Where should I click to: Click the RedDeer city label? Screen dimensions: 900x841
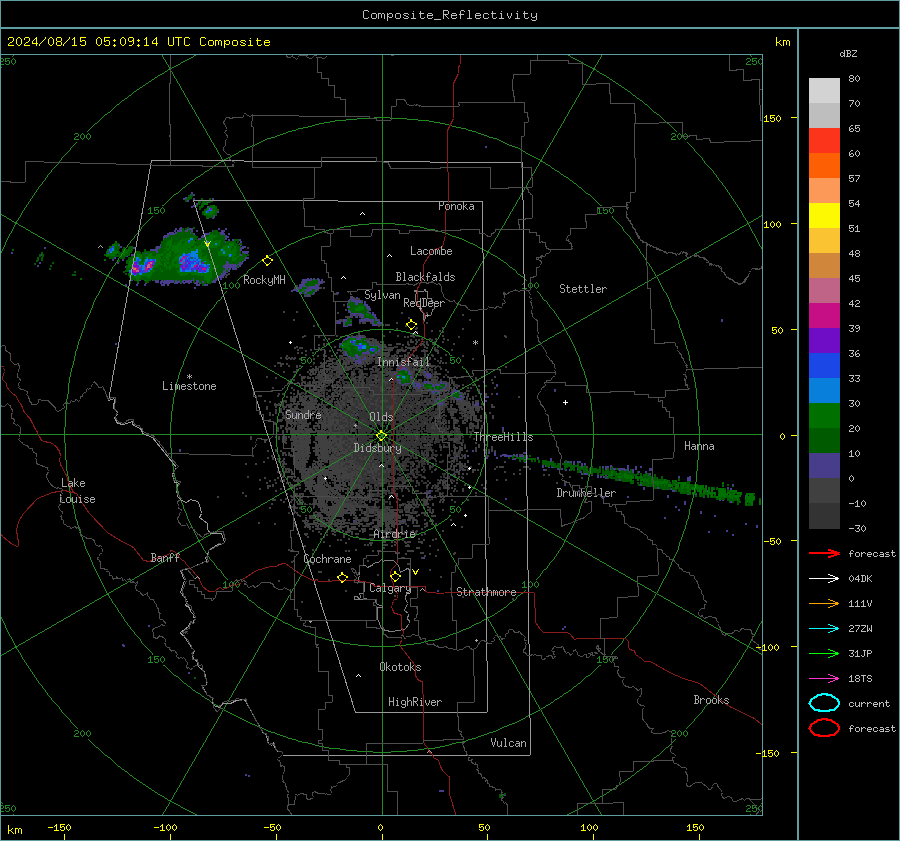coord(424,303)
